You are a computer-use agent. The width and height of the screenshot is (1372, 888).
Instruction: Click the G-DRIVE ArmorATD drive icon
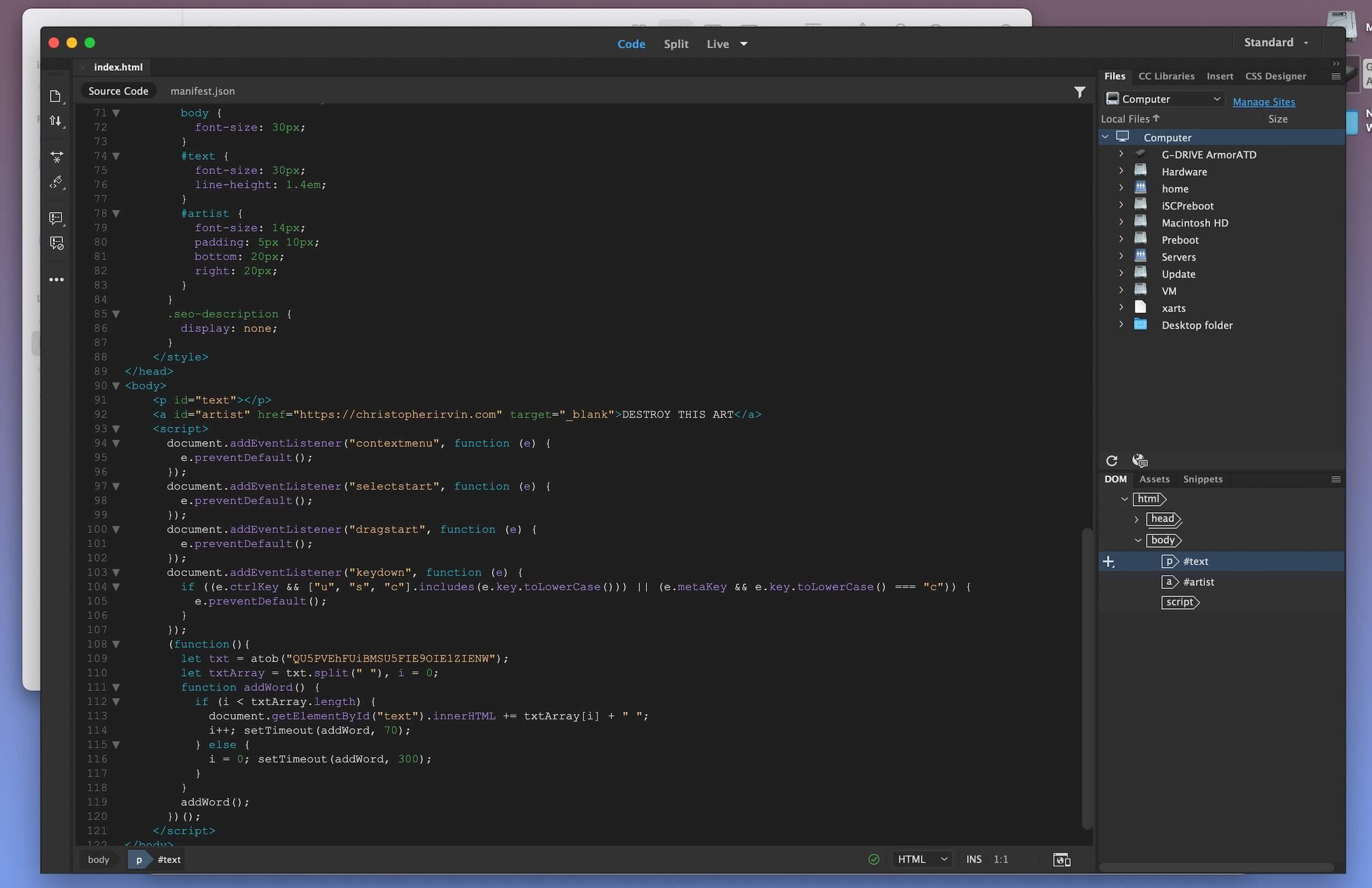[x=1140, y=154]
